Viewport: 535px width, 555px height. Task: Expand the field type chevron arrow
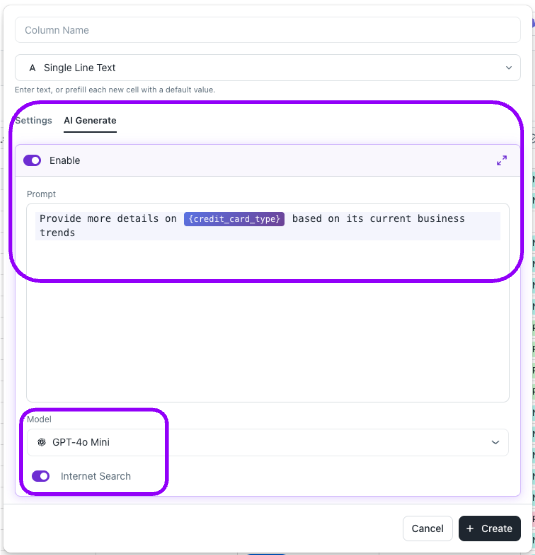(x=508, y=68)
